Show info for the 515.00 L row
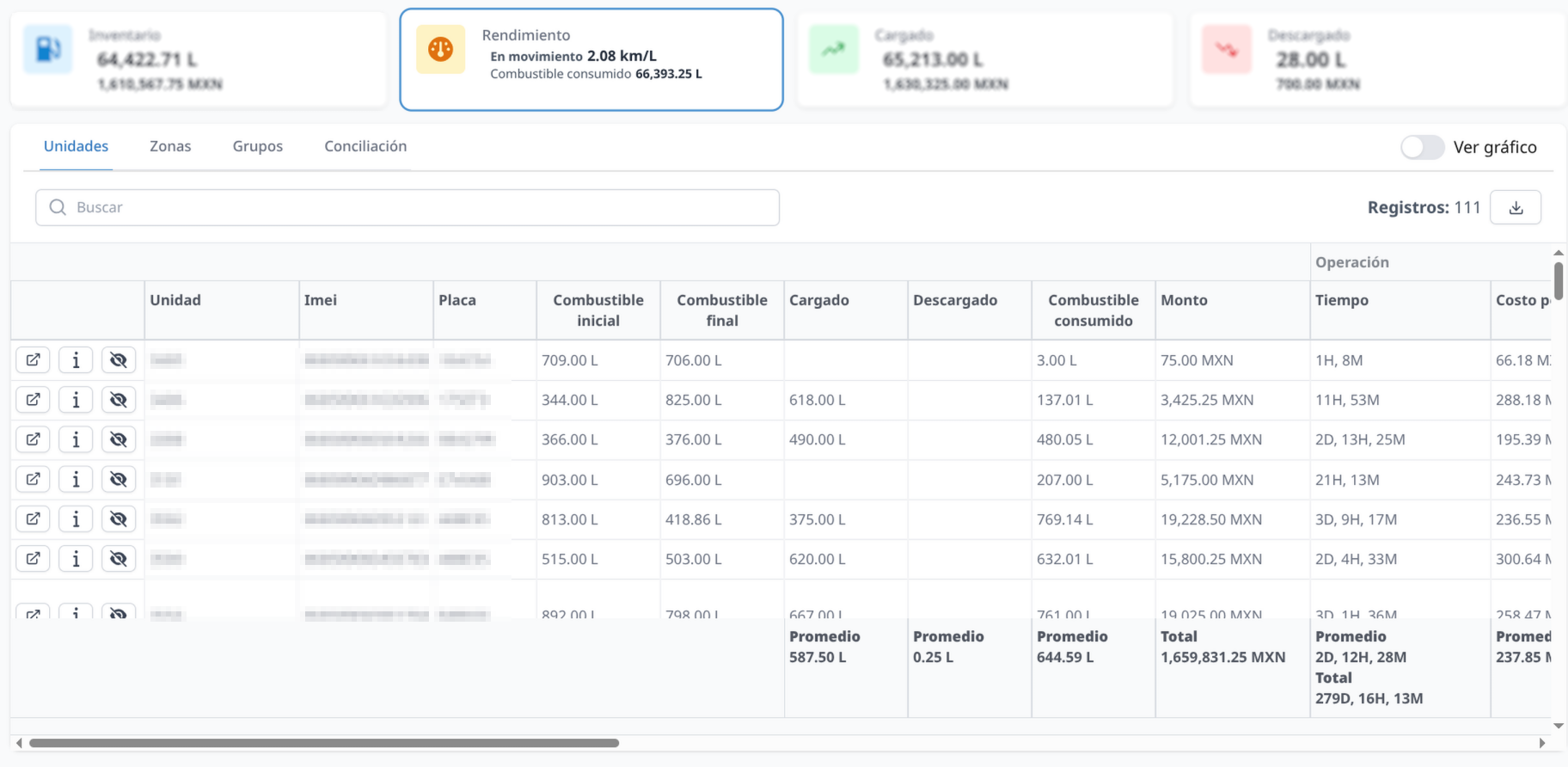Viewport: 1568px width, 767px height. coord(76,559)
